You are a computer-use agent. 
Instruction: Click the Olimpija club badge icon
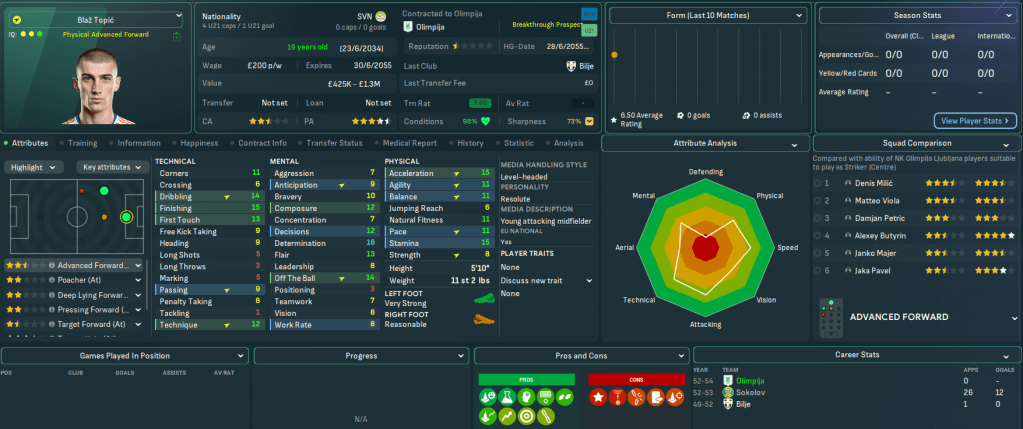(x=408, y=28)
